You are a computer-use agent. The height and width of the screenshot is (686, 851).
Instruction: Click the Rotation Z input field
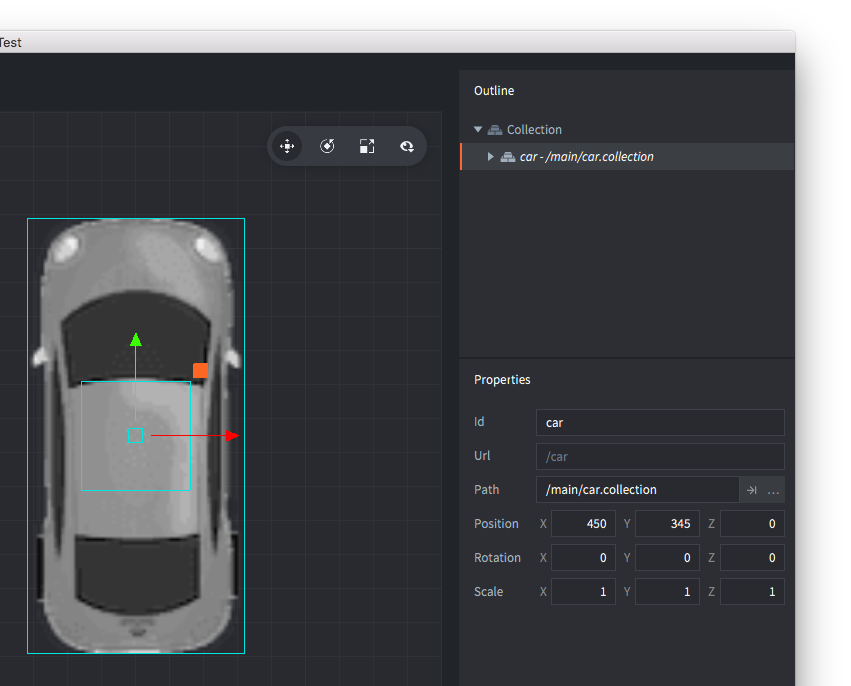[x=752, y=558]
